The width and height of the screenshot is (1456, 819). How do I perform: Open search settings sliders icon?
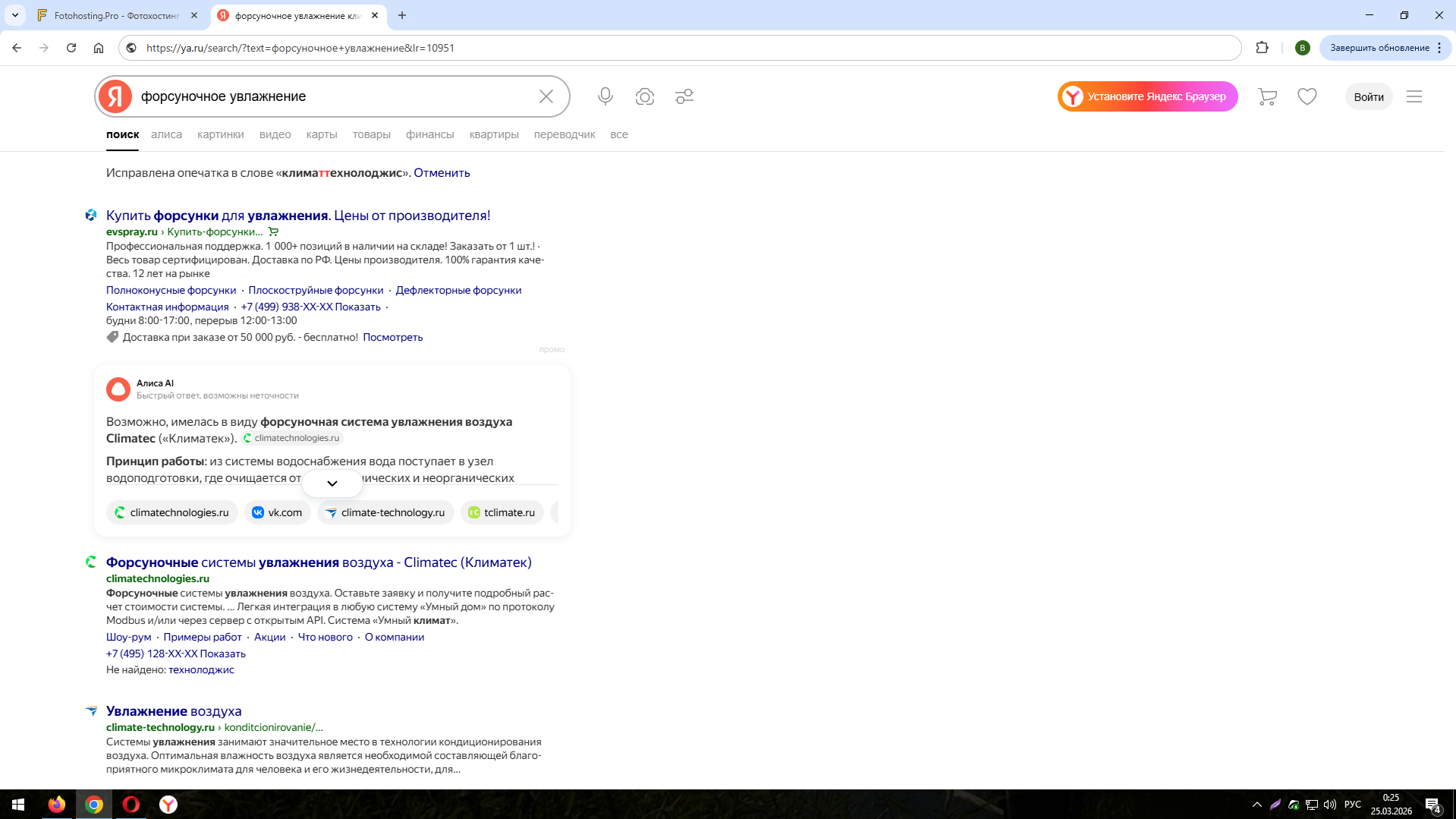coord(684,96)
